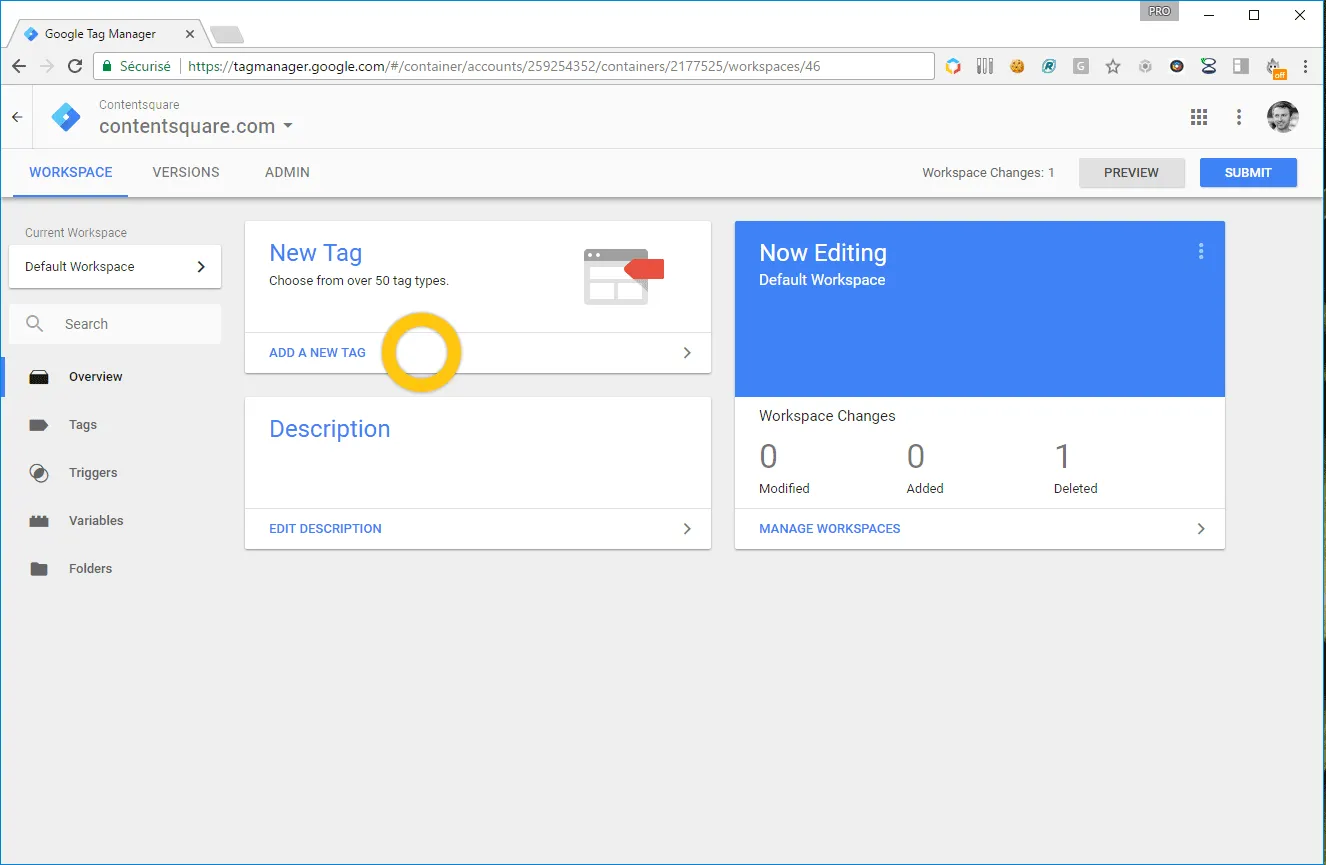Click the Submit button
1326x865 pixels.
click(x=1248, y=172)
